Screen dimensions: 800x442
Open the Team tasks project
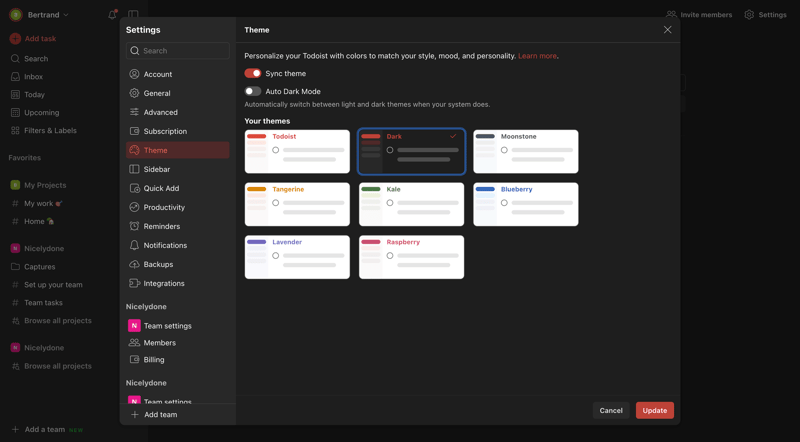pos(43,303)
